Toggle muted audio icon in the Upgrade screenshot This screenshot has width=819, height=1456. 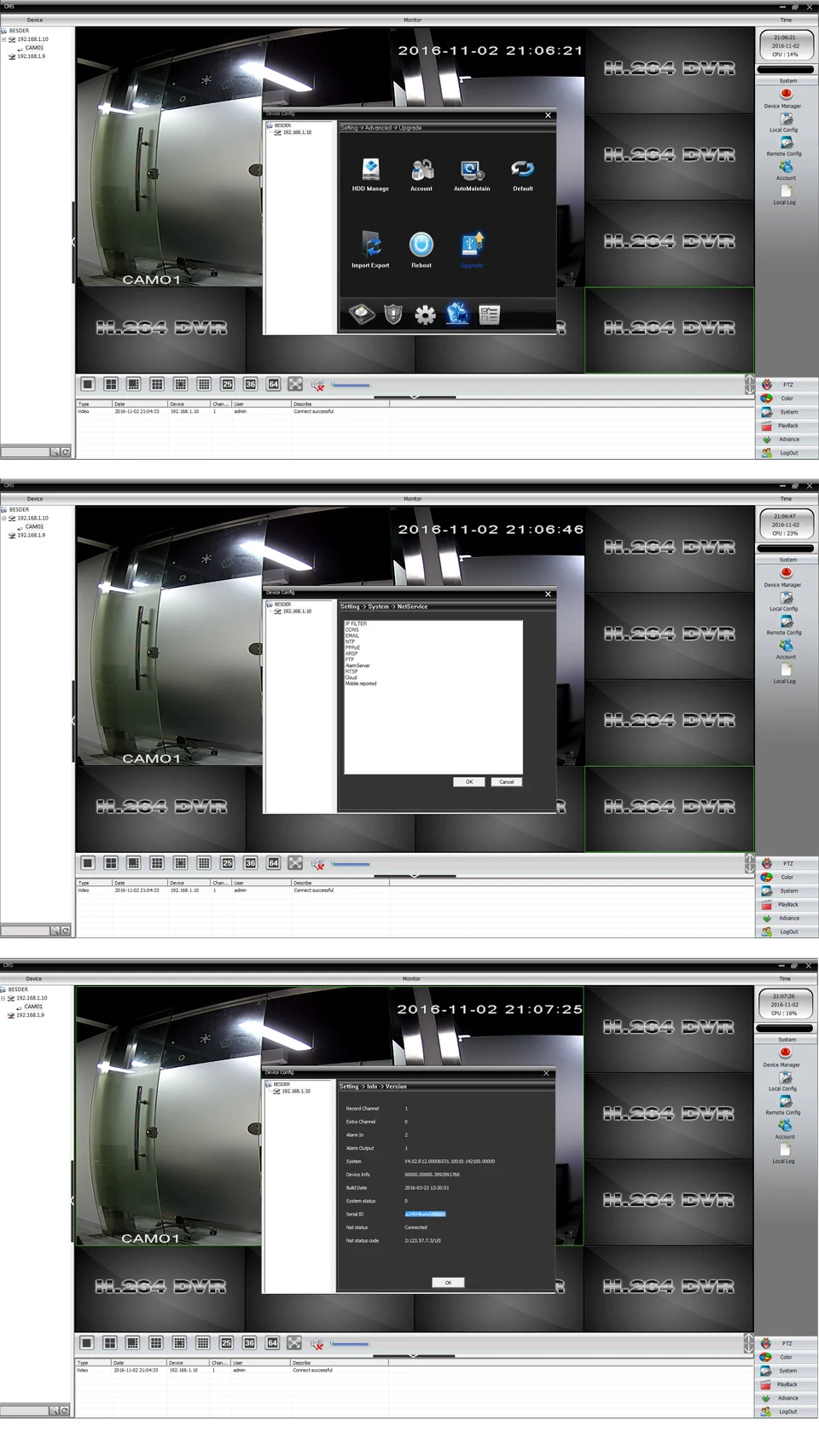coord(318,386)
